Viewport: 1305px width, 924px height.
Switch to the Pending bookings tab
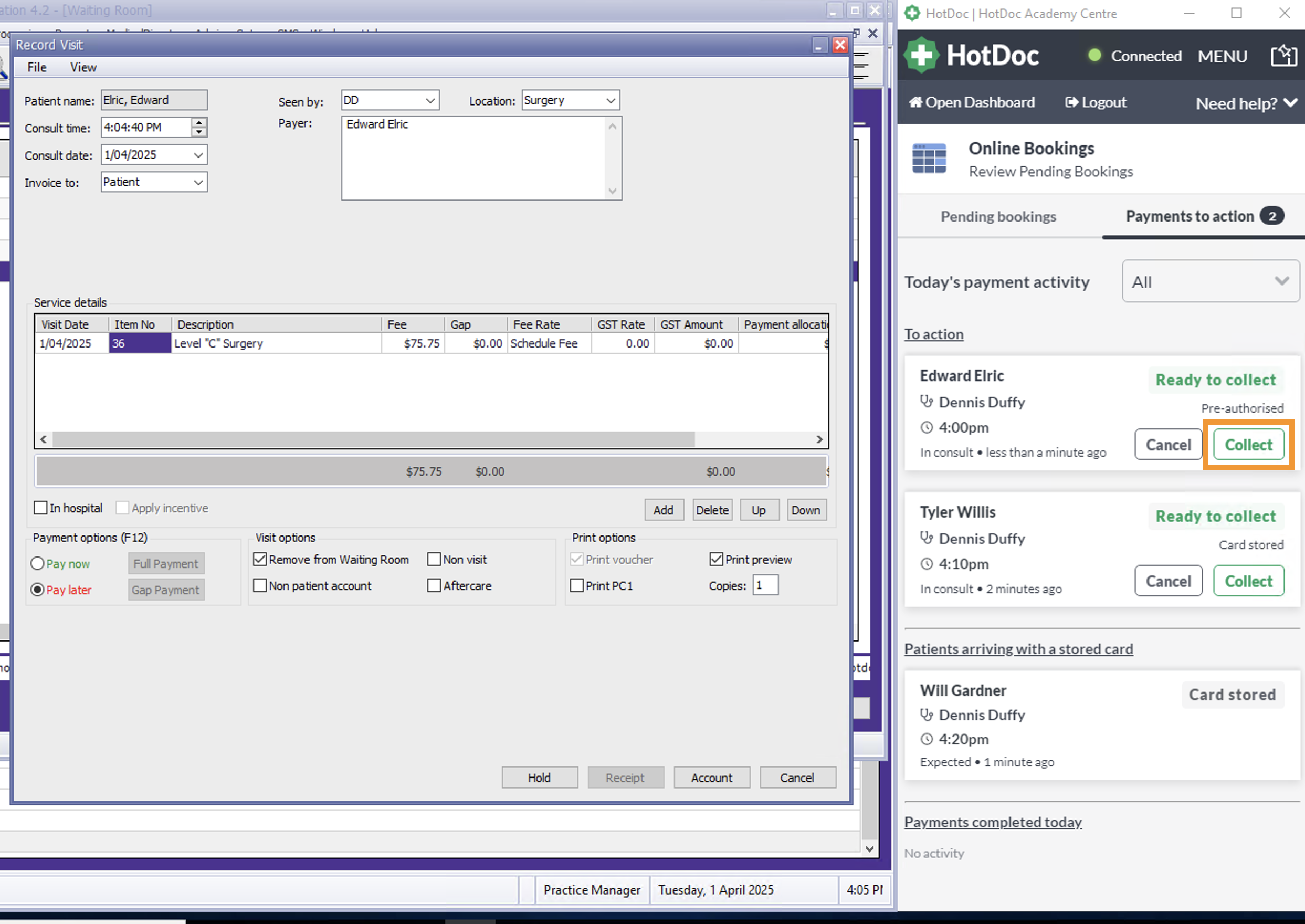[x=998, y=216]
